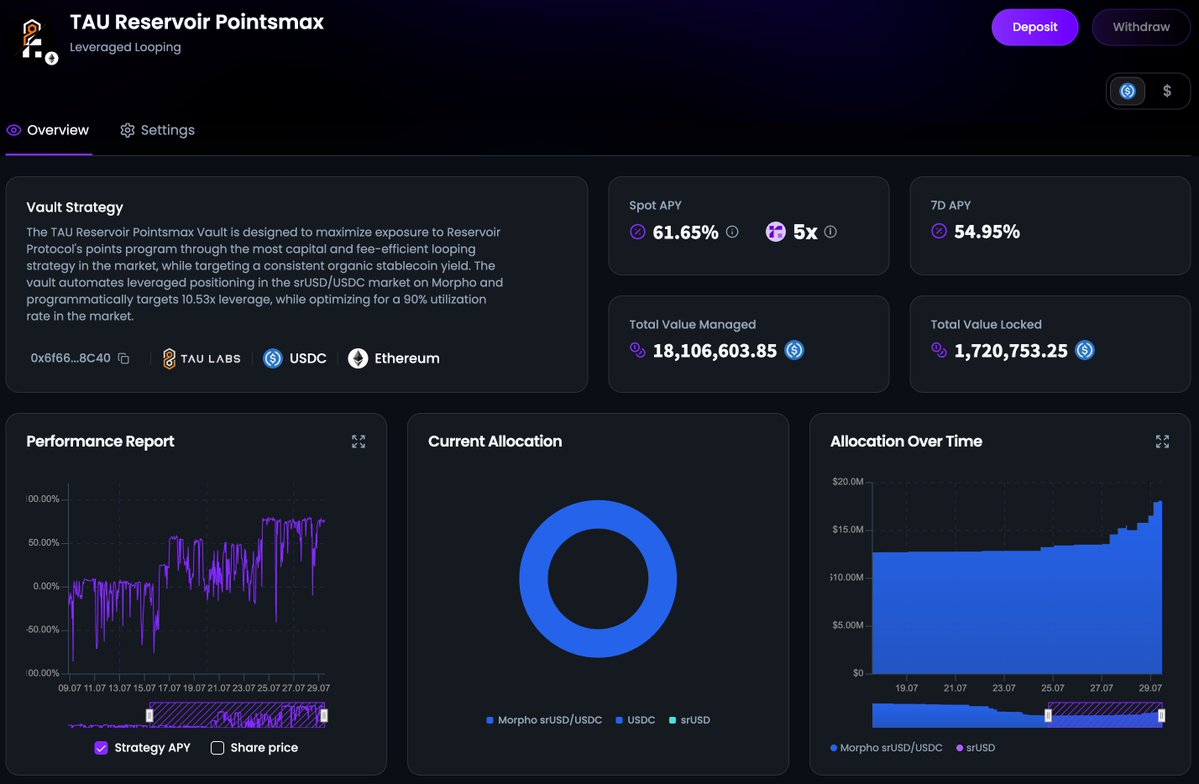Viewport: 1199px width, 784px height.
Task: Click the 54.95% 7D APY value
Action: tap(986, 231)
